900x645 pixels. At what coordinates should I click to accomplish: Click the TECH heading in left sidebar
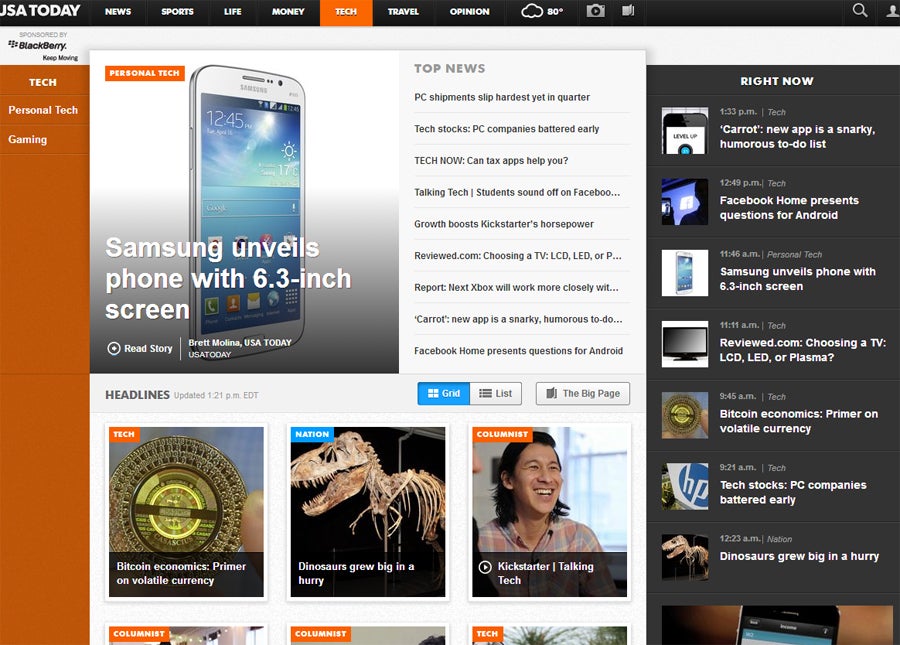43,82
